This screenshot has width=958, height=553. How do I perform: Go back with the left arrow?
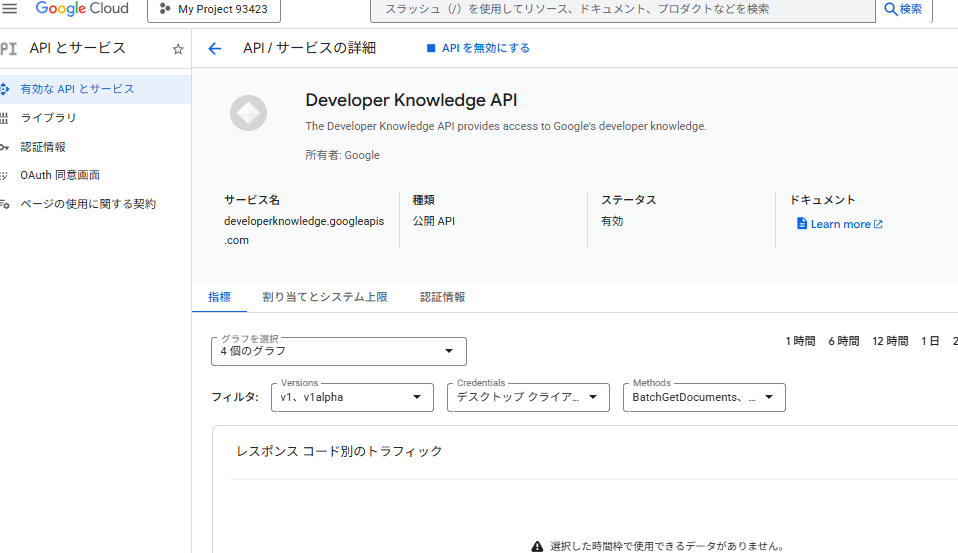pyautogui.click(x=214, y=48)
